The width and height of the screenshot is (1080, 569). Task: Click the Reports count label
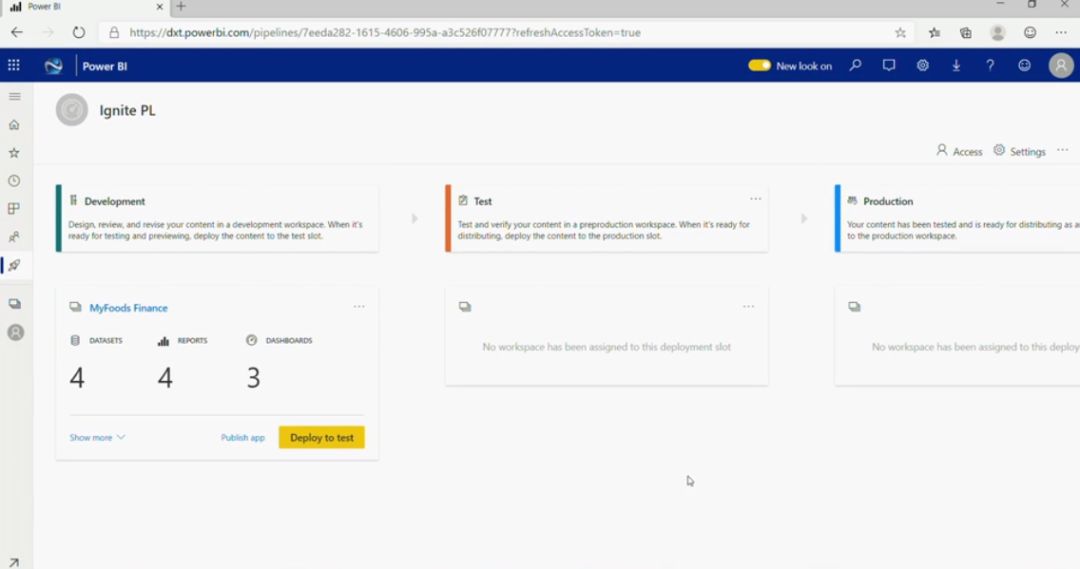tap(192, 340)
